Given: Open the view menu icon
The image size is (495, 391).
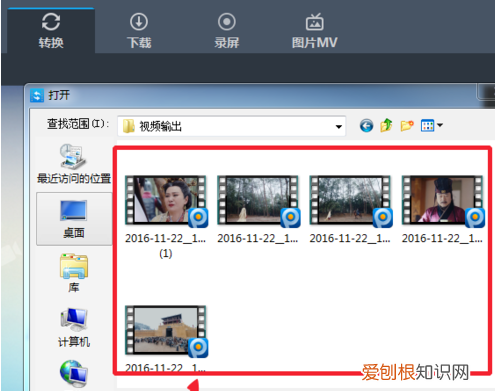Looking at the screenshot, I should pyautogui.click(x=427, y=125).
